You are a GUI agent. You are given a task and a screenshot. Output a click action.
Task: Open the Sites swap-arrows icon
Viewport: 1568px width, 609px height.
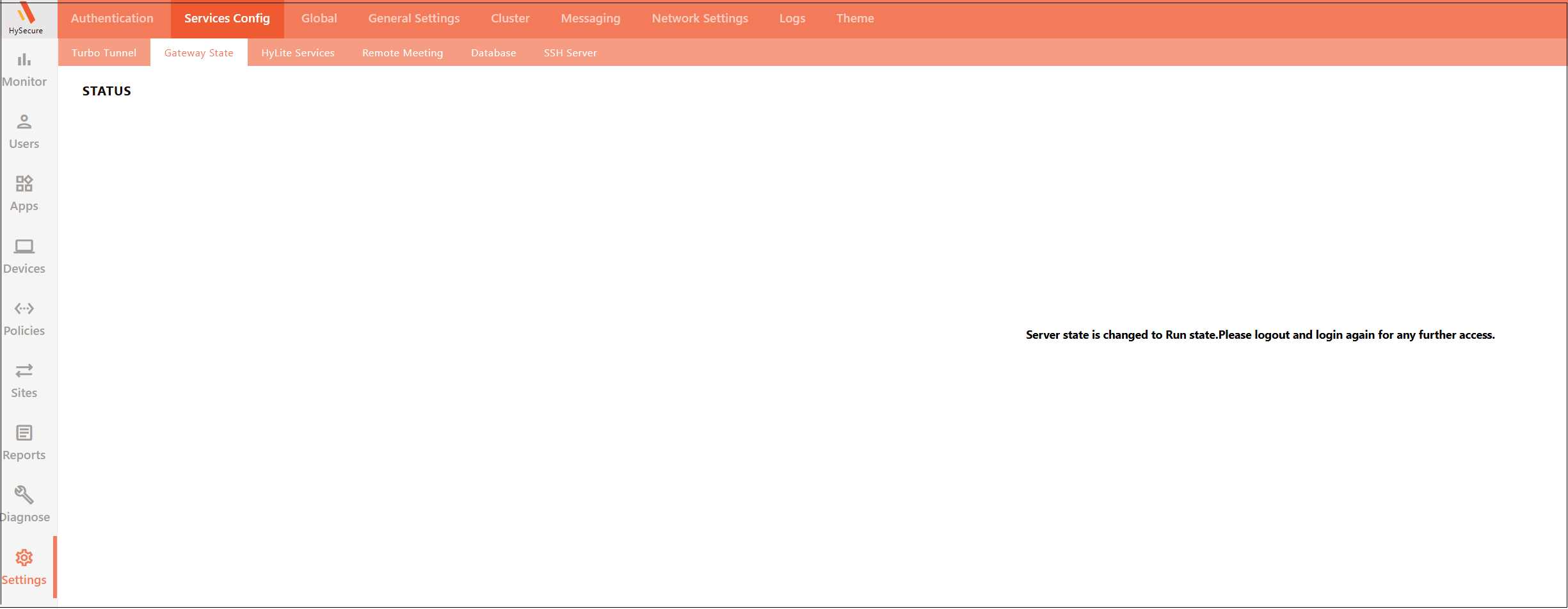click(x=24, y=371)
